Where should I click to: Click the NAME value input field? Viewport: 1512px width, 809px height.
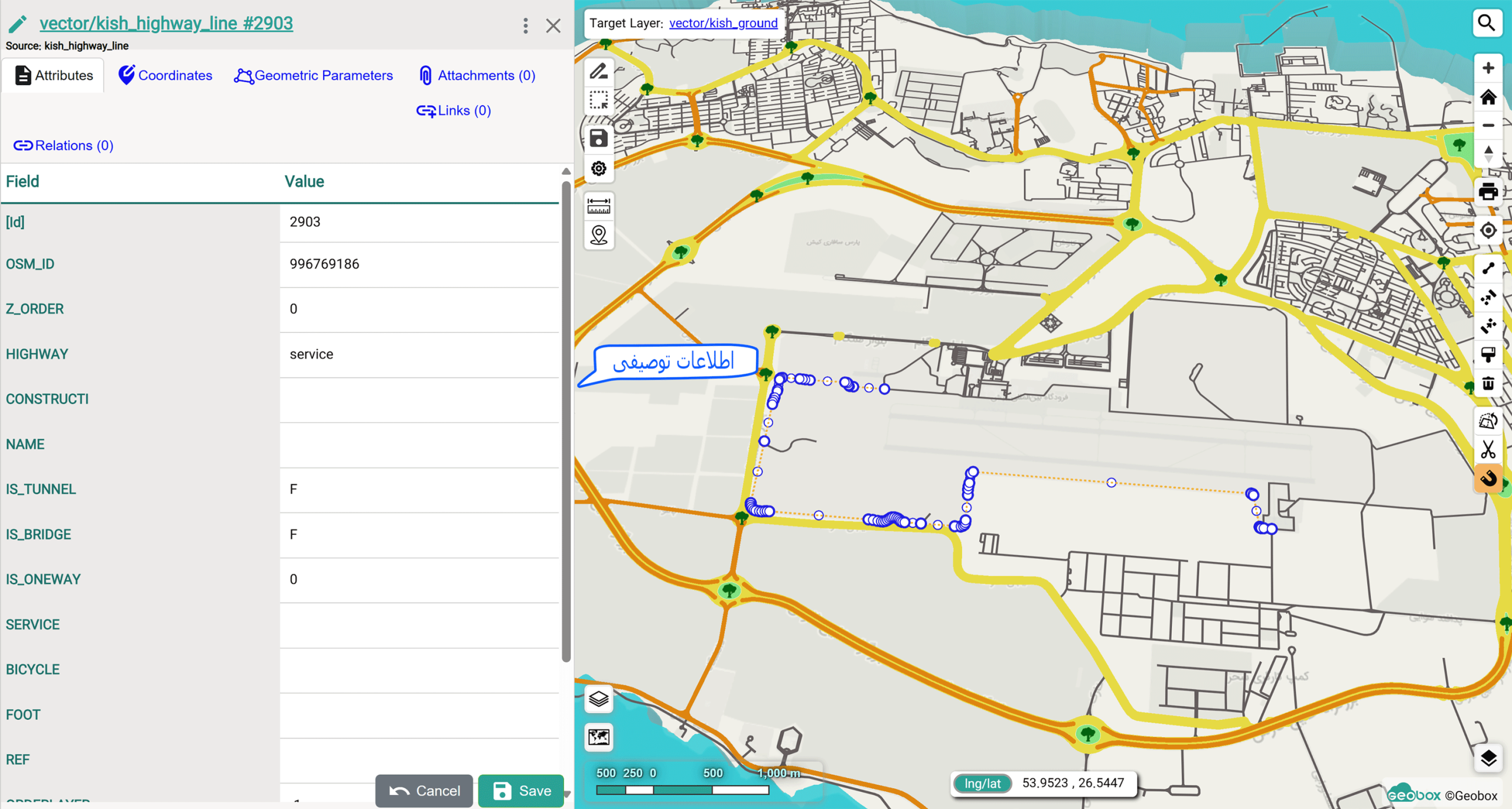pos(419,445)
